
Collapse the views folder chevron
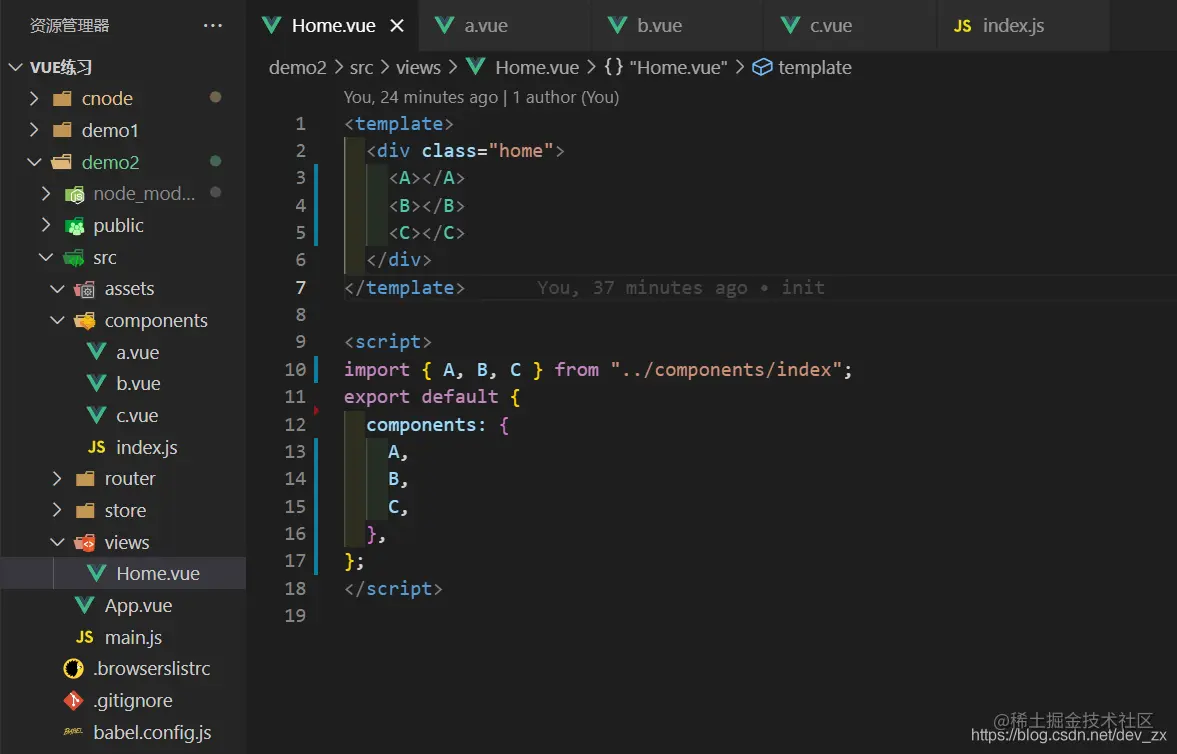click(x=57, y=542)
